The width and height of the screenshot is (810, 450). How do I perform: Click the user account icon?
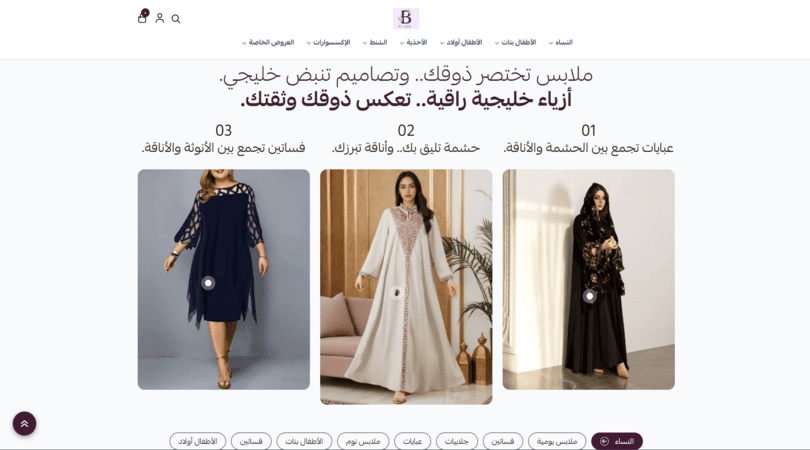point(160,18)
